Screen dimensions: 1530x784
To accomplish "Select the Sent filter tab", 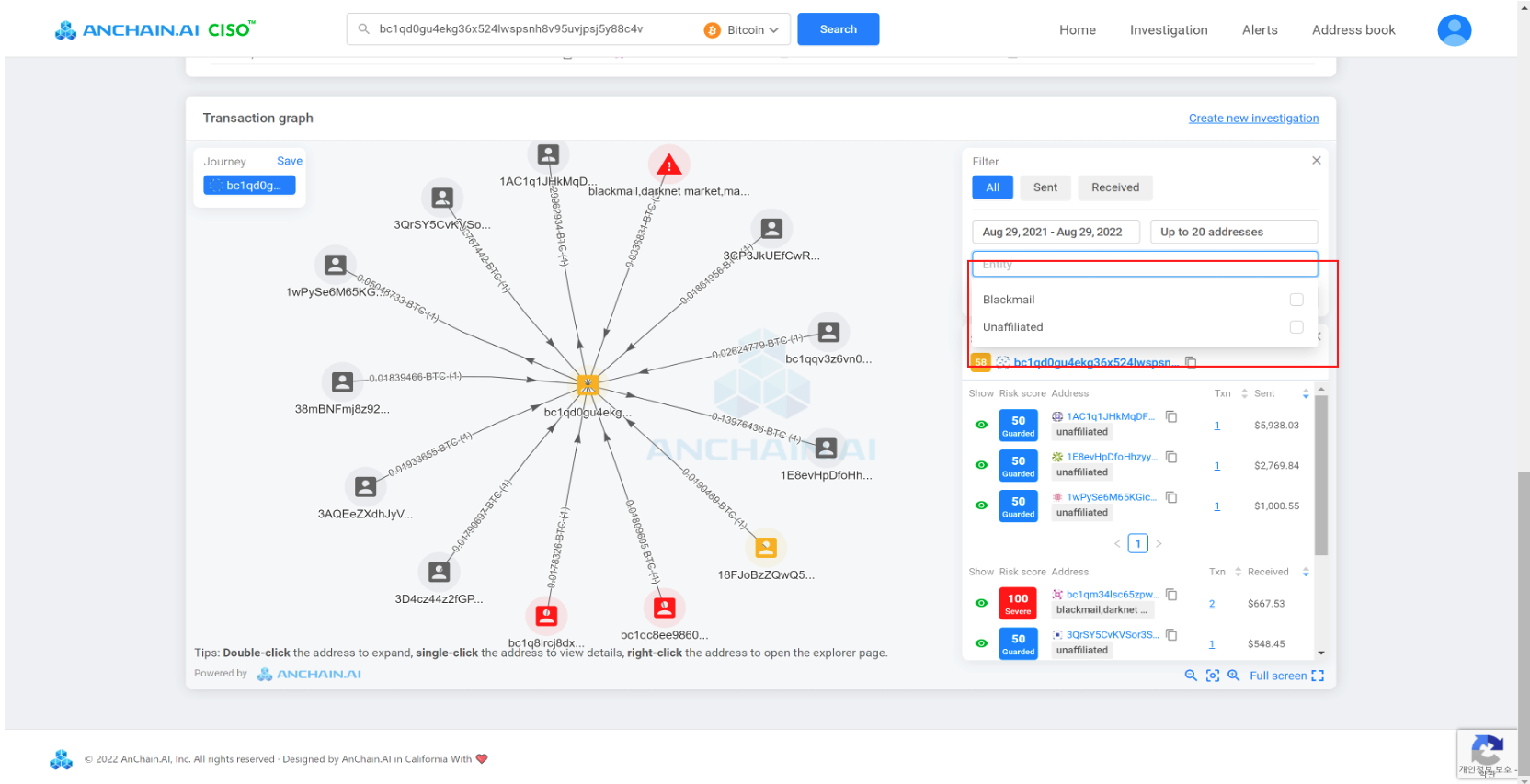I will click(1045, 187).
